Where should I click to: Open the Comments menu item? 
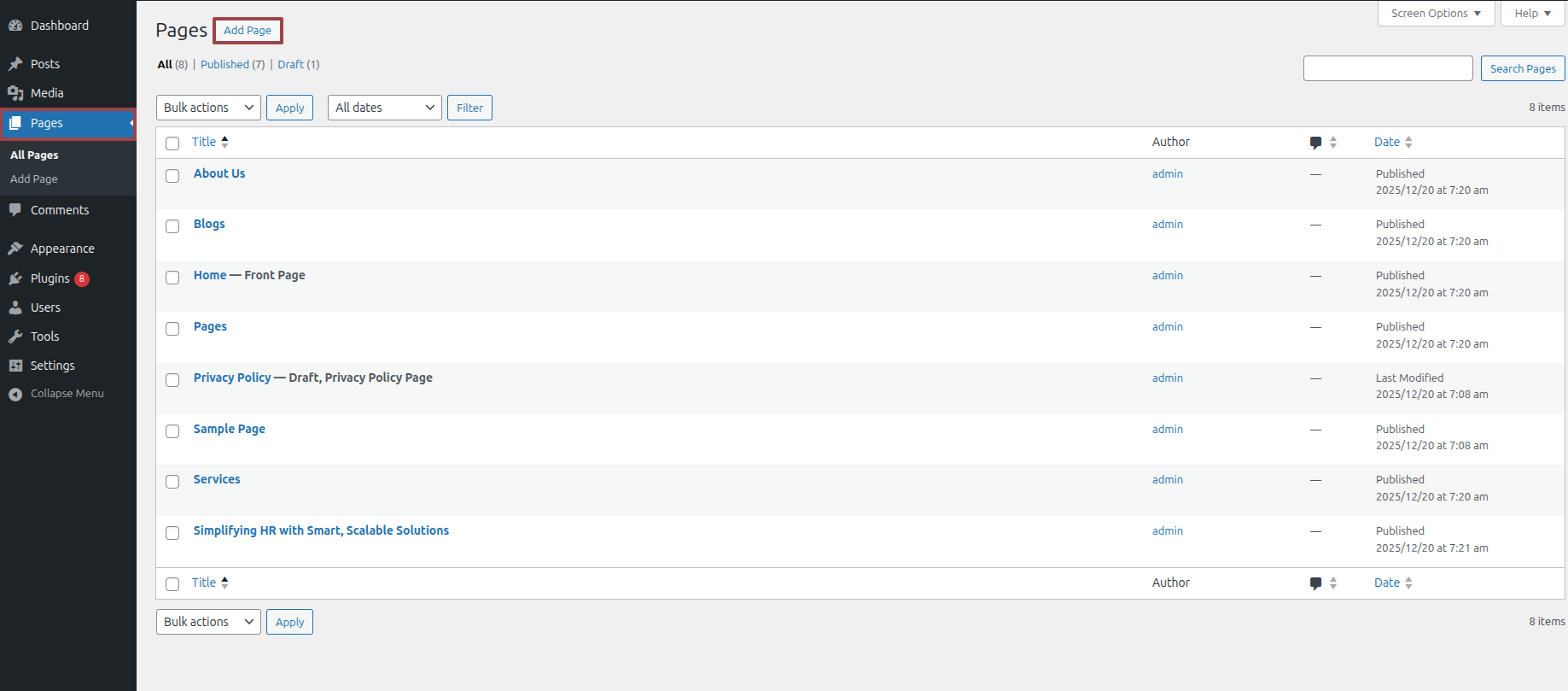[60, 210]
